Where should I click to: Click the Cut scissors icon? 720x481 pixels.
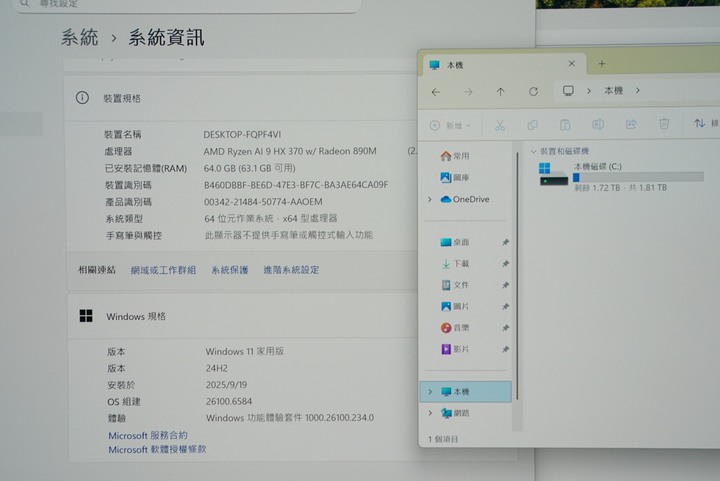(500, 125)
